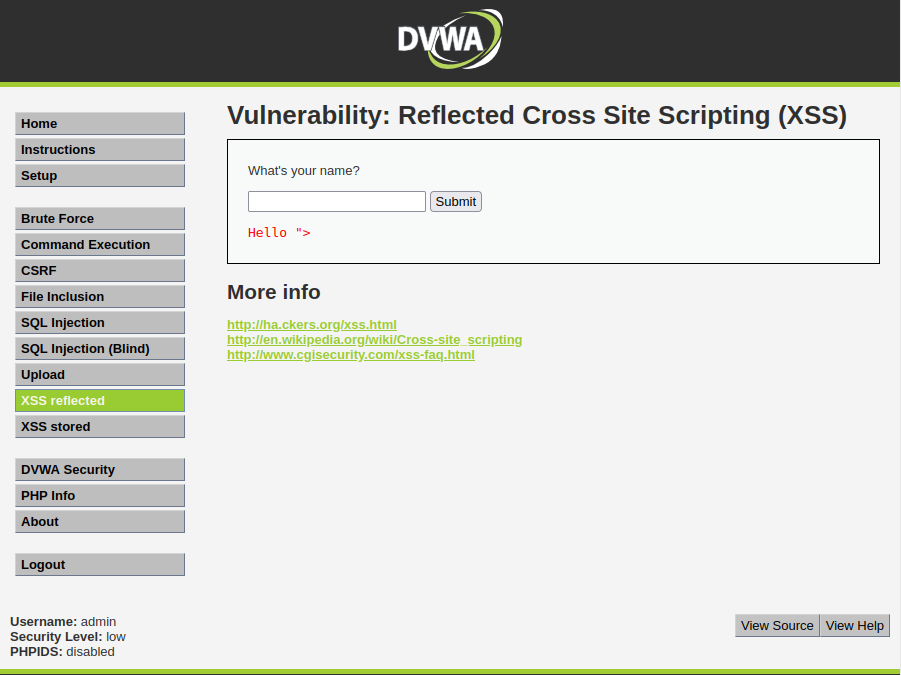Click 'PHPIDS: disabled' status text
The width and height of the screenshot is (901, 675).
pyautogui.click(x=62, y=651)
